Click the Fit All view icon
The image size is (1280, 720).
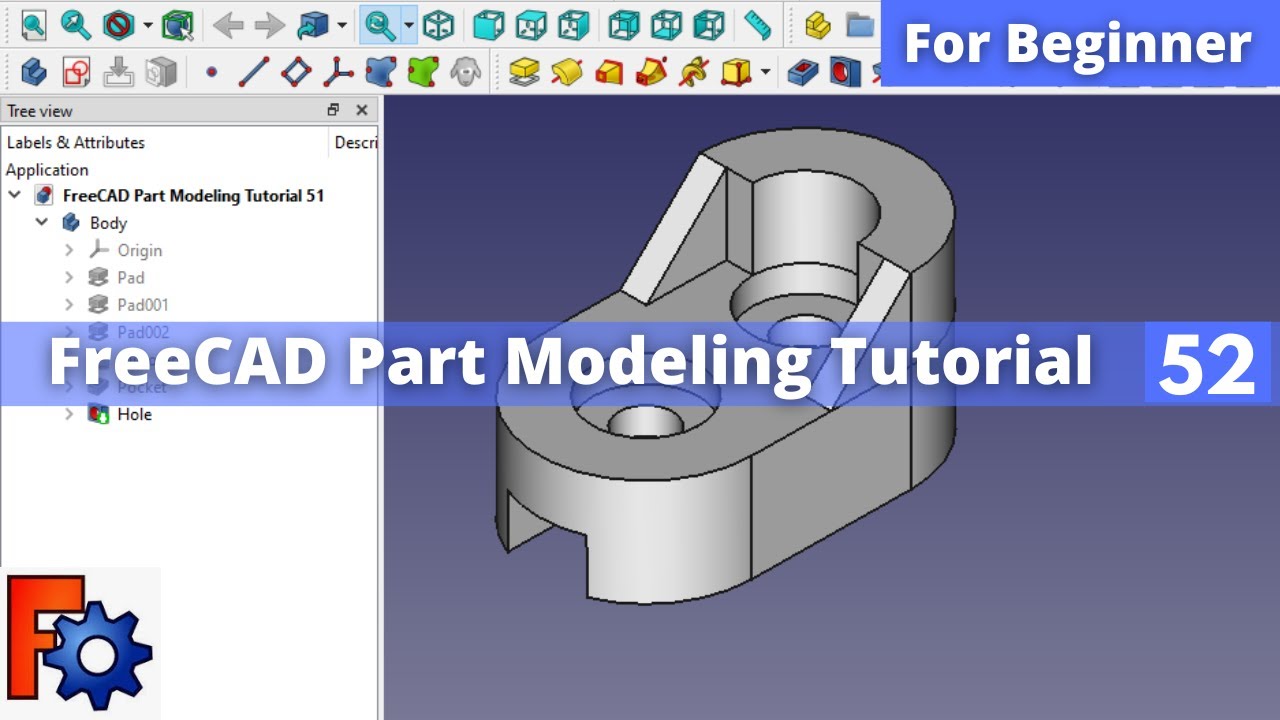coord(33,25)
